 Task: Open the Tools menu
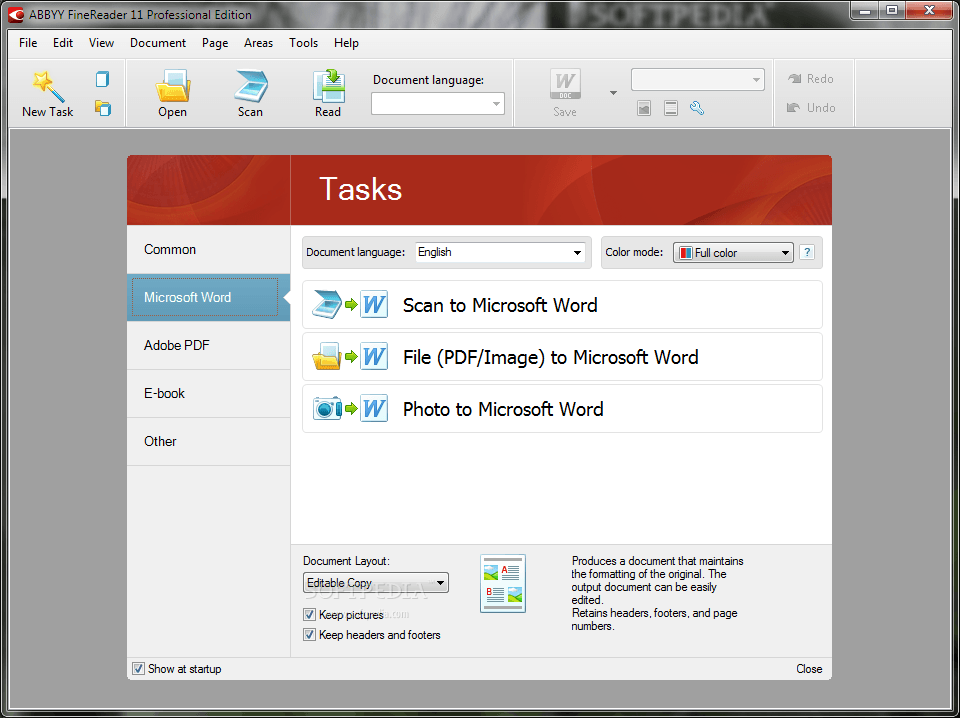pyautogui.click(x=303, y=43)
